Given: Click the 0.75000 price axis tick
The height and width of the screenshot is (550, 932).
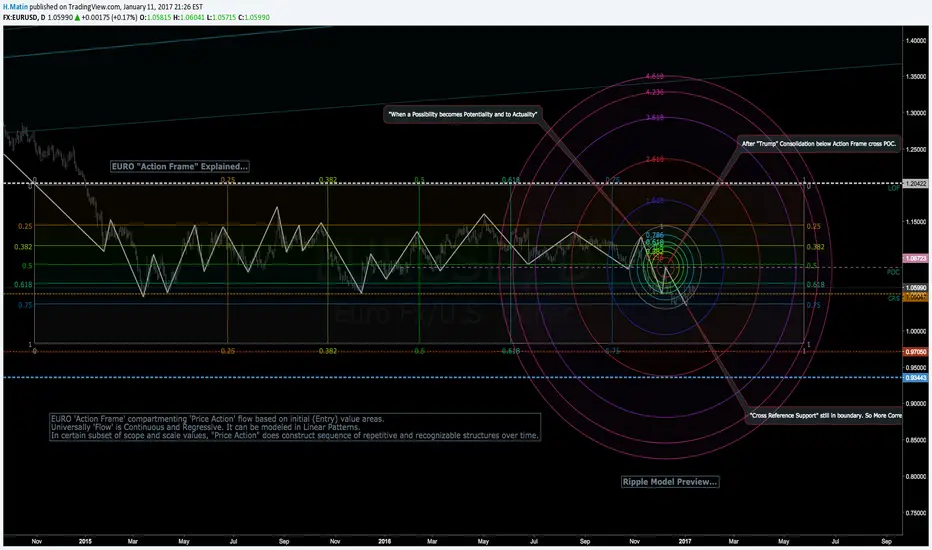Looking at the screenshot, I should tap(916, 513).
